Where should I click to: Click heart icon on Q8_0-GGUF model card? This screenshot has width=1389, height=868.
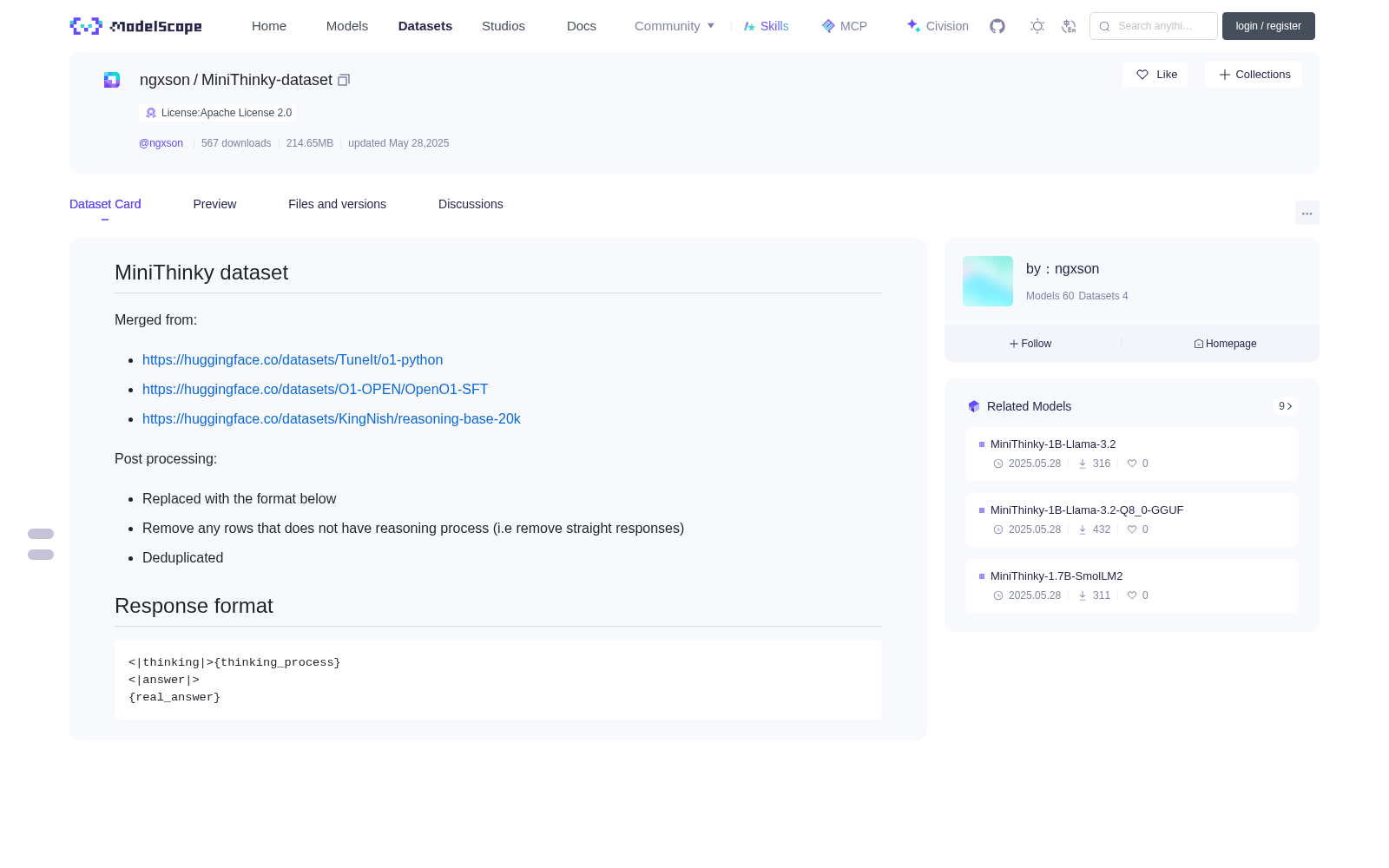pyautogui.click(x=1132, y=529)
